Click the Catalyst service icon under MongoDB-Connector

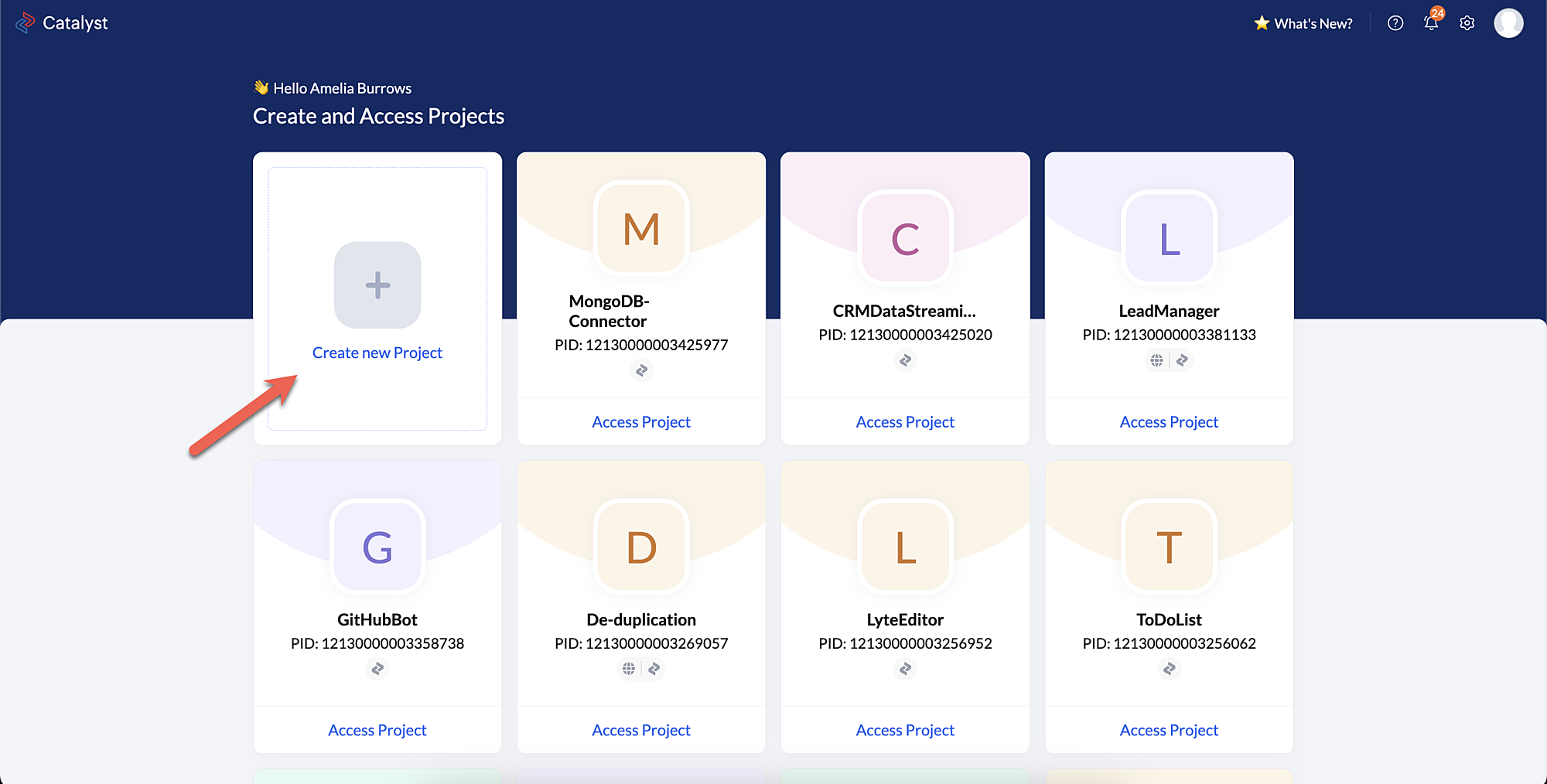(641, 371)
